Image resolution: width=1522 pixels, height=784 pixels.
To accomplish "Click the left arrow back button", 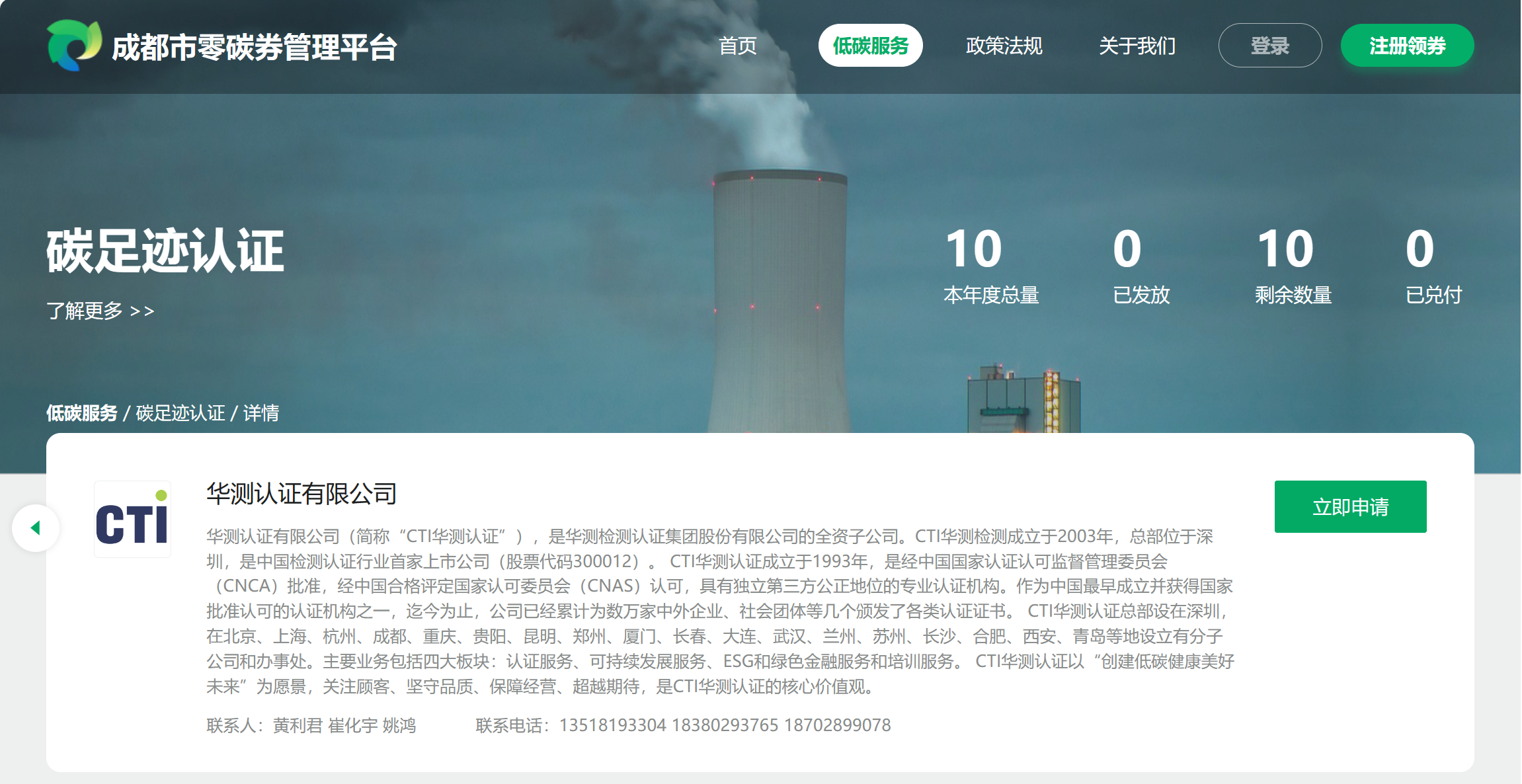I will (36, 528).
